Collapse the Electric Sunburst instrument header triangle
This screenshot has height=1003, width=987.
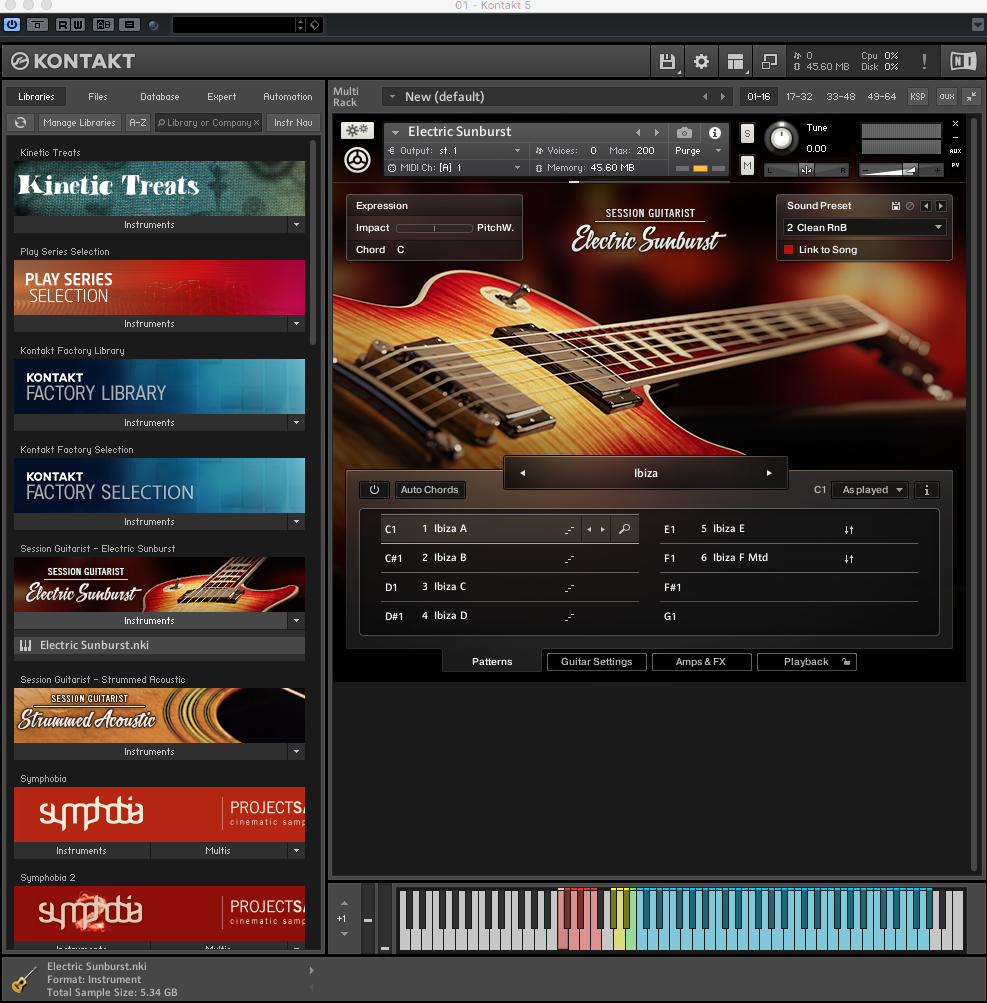[395, 132]
